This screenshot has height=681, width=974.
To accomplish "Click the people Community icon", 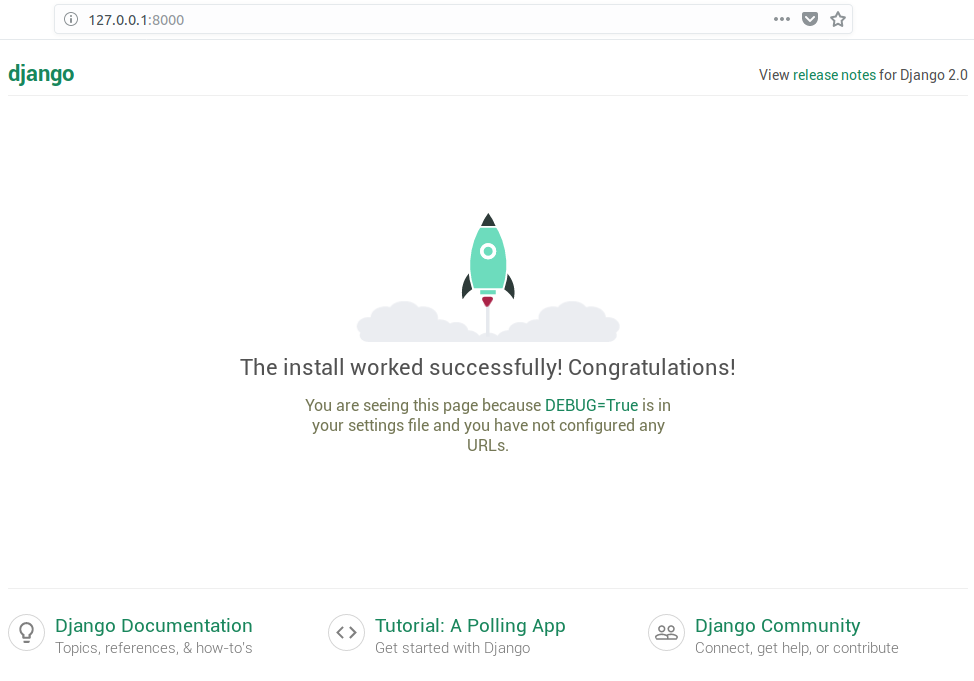I will tap(666, 632).
